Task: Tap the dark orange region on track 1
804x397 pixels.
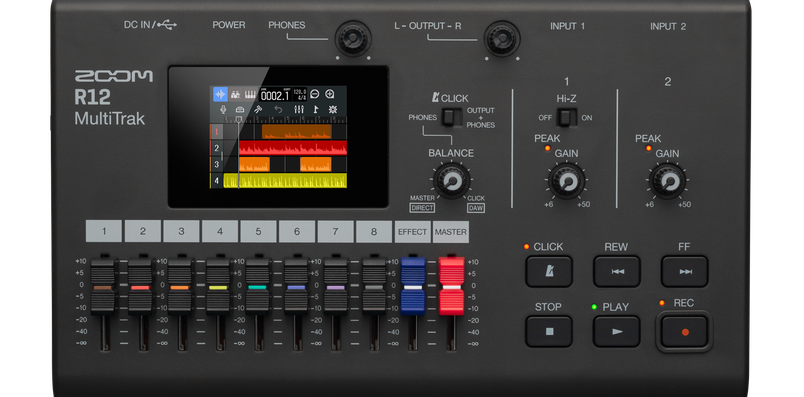Action: coord(296,132)
